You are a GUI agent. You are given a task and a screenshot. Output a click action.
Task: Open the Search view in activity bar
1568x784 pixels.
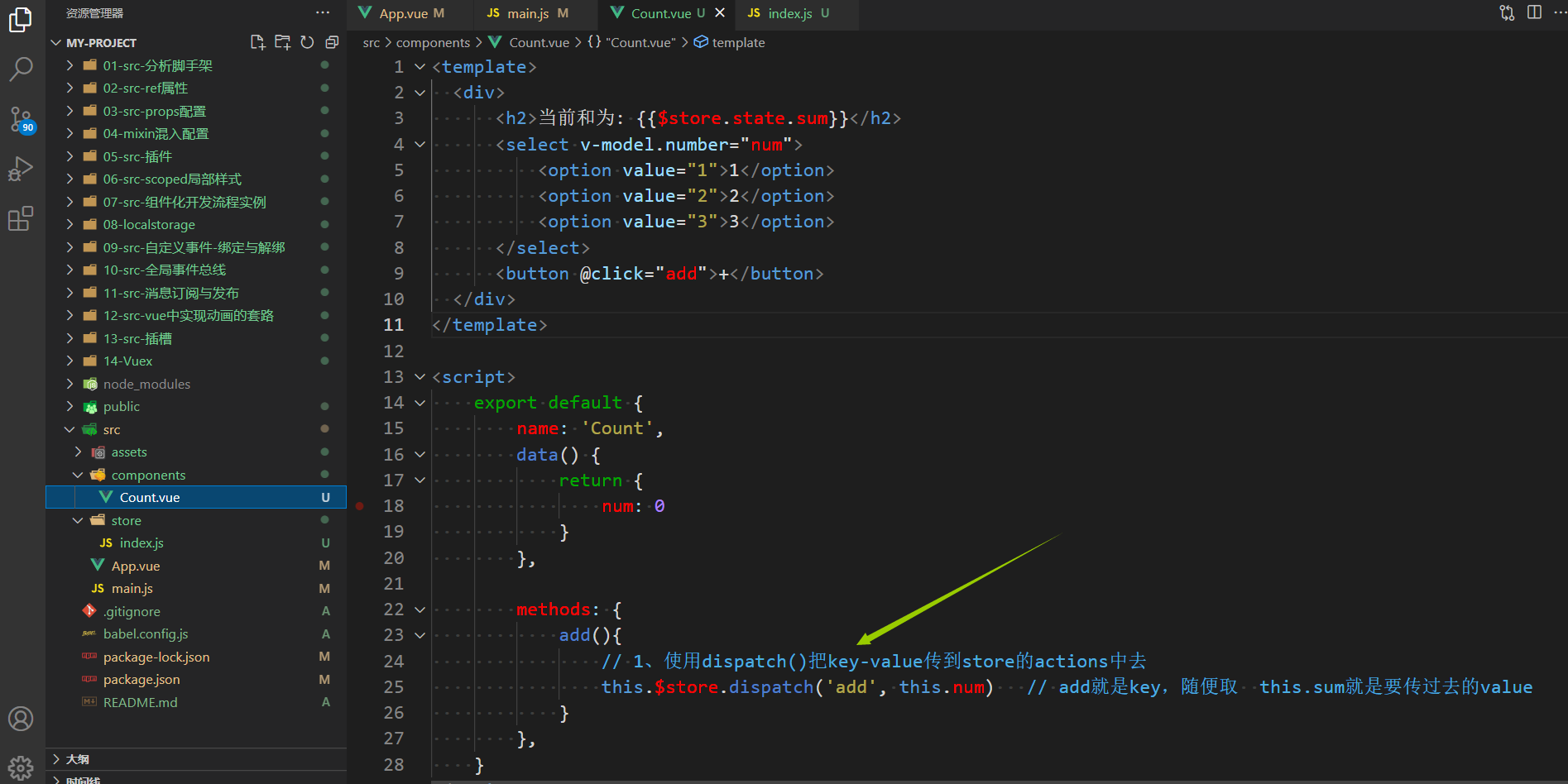21,69
